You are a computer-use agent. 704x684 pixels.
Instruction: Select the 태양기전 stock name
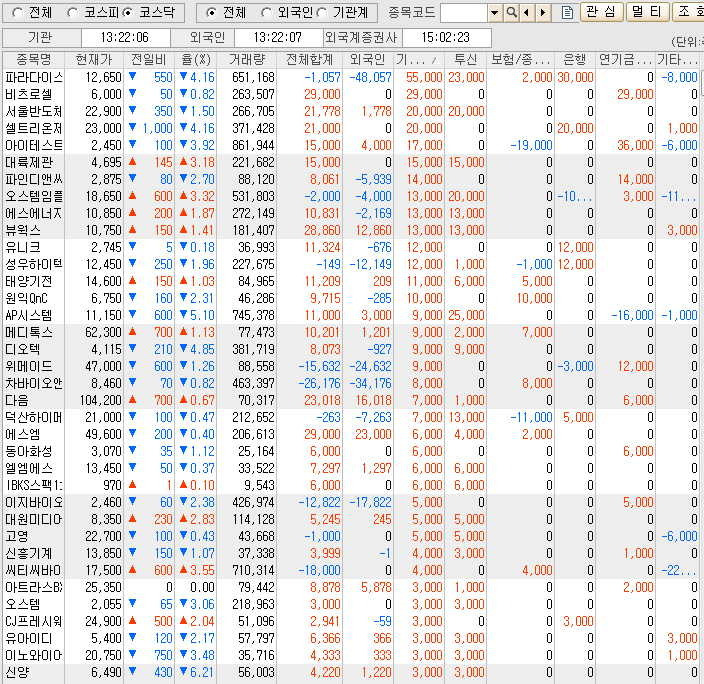29,282
